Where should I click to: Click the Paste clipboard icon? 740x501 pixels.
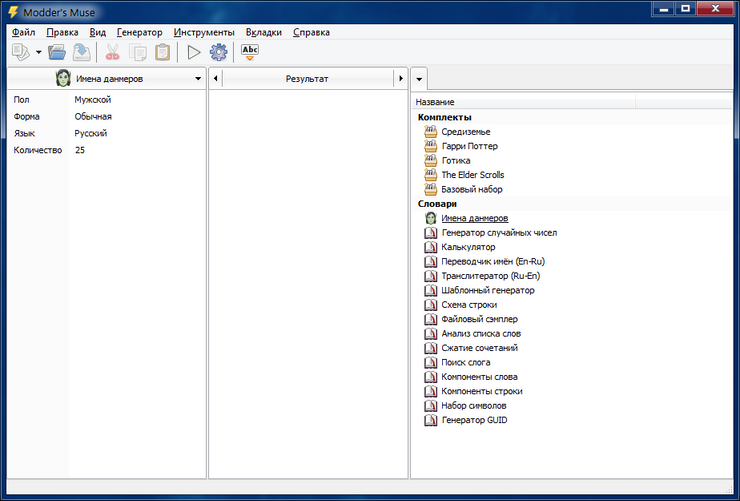point(162,52)
